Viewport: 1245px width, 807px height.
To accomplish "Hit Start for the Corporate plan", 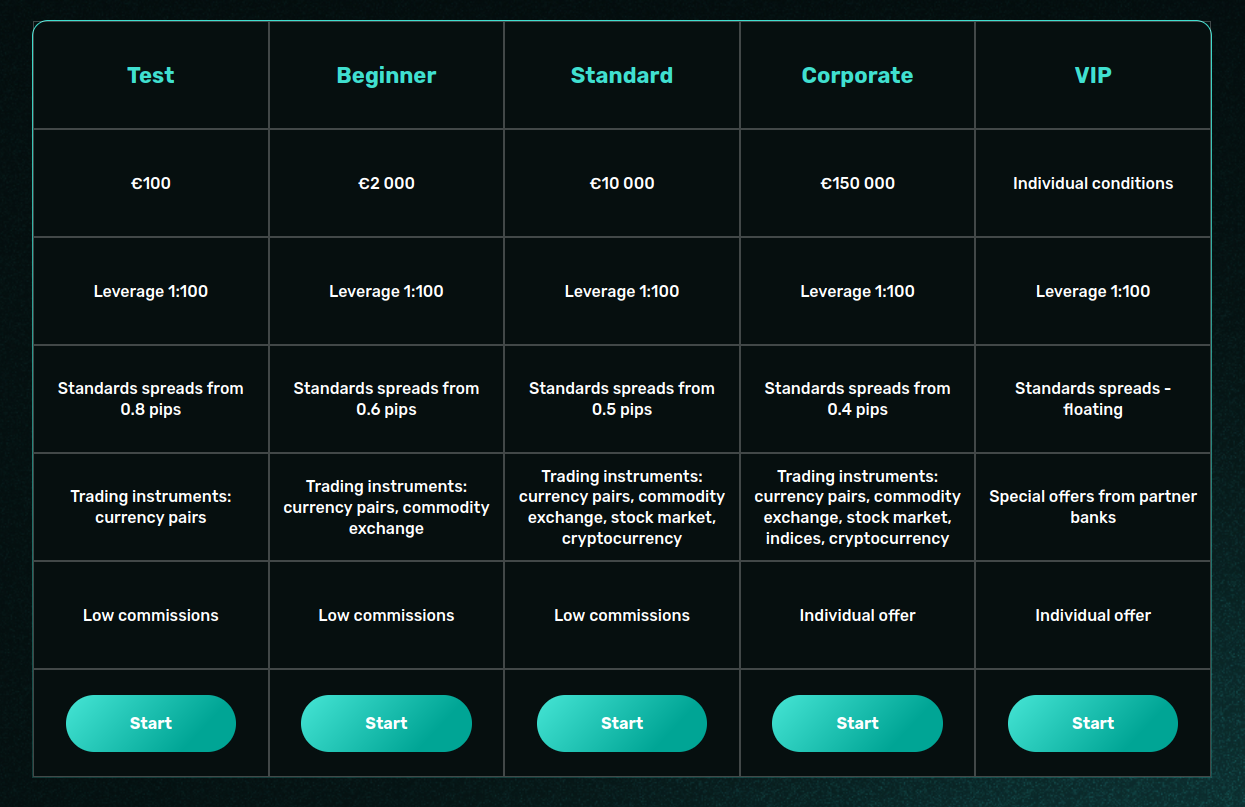I will tap(857, 723).
